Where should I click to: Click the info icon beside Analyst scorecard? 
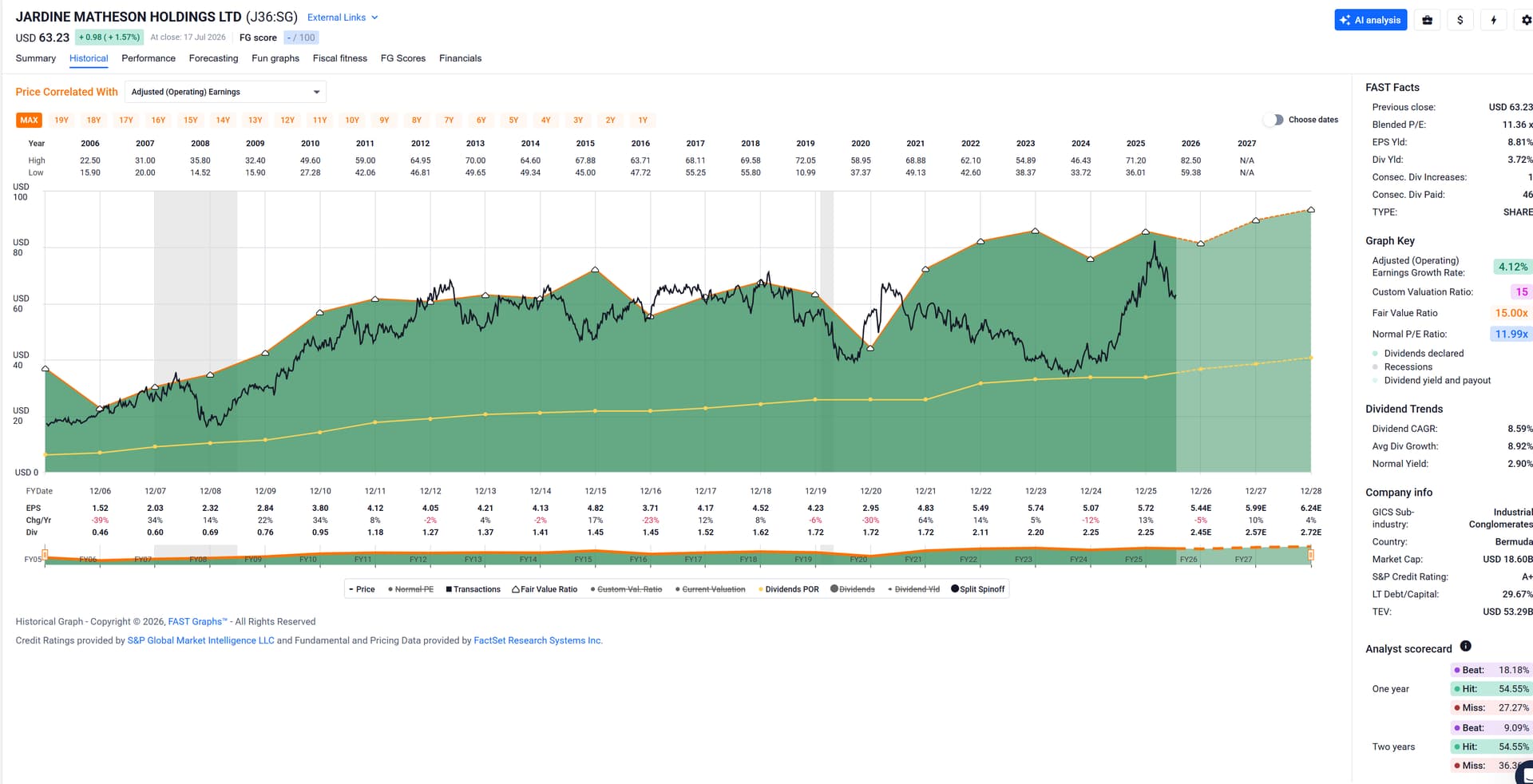coord(1465,646)
